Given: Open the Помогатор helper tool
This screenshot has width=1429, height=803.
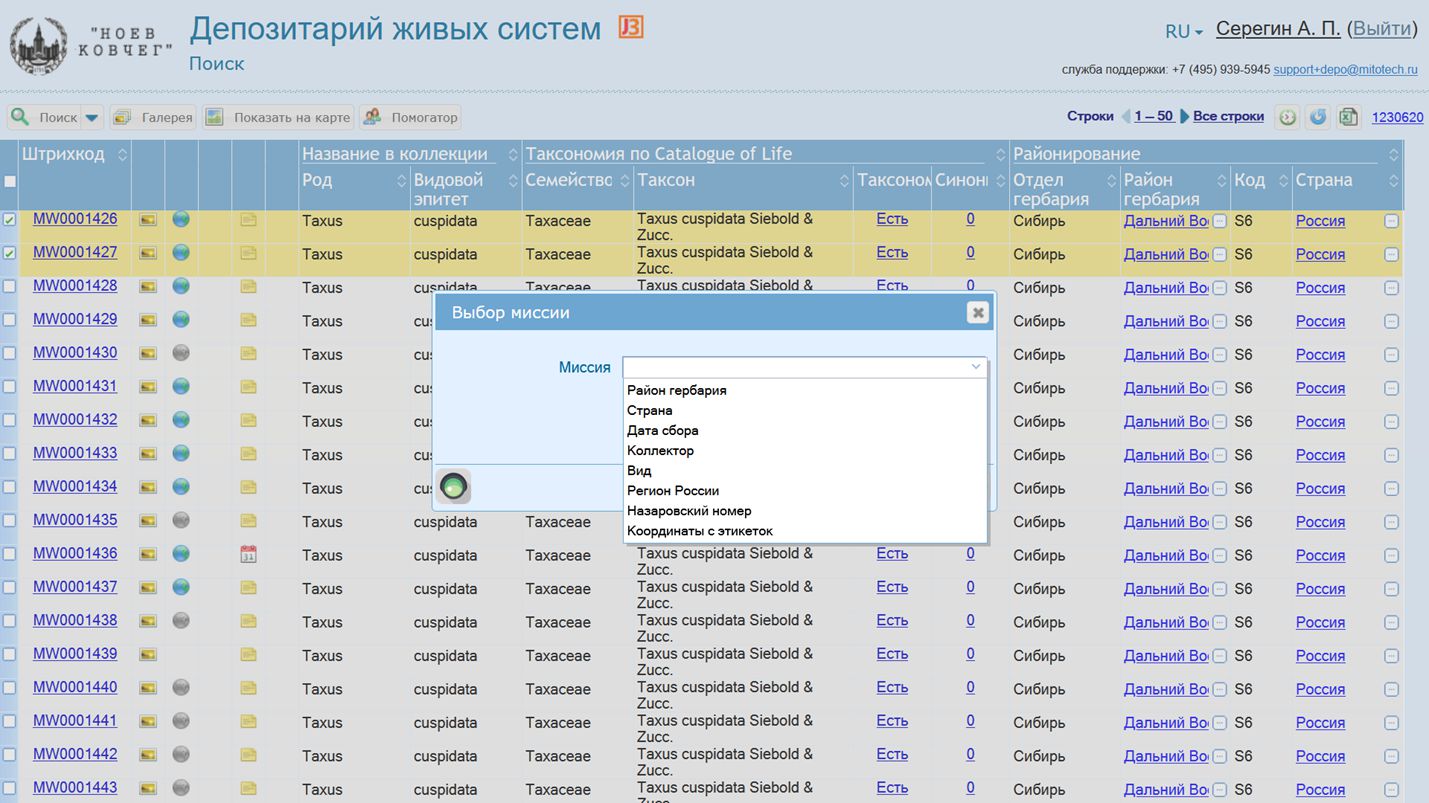Looking at the screenshot, I should click(x=410, y=117).
